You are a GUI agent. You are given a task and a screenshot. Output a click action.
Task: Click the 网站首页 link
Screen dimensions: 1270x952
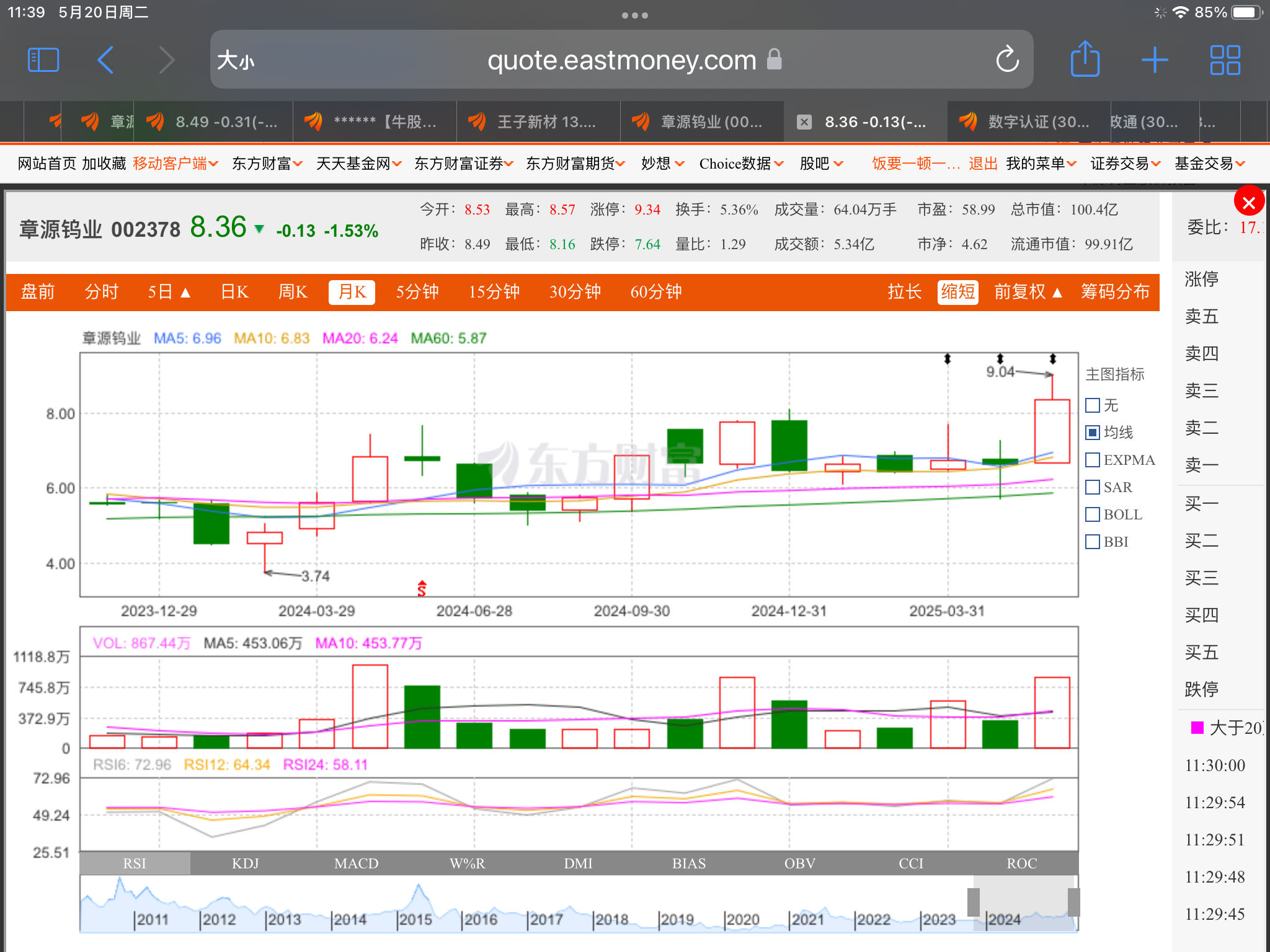click(47, 164)
